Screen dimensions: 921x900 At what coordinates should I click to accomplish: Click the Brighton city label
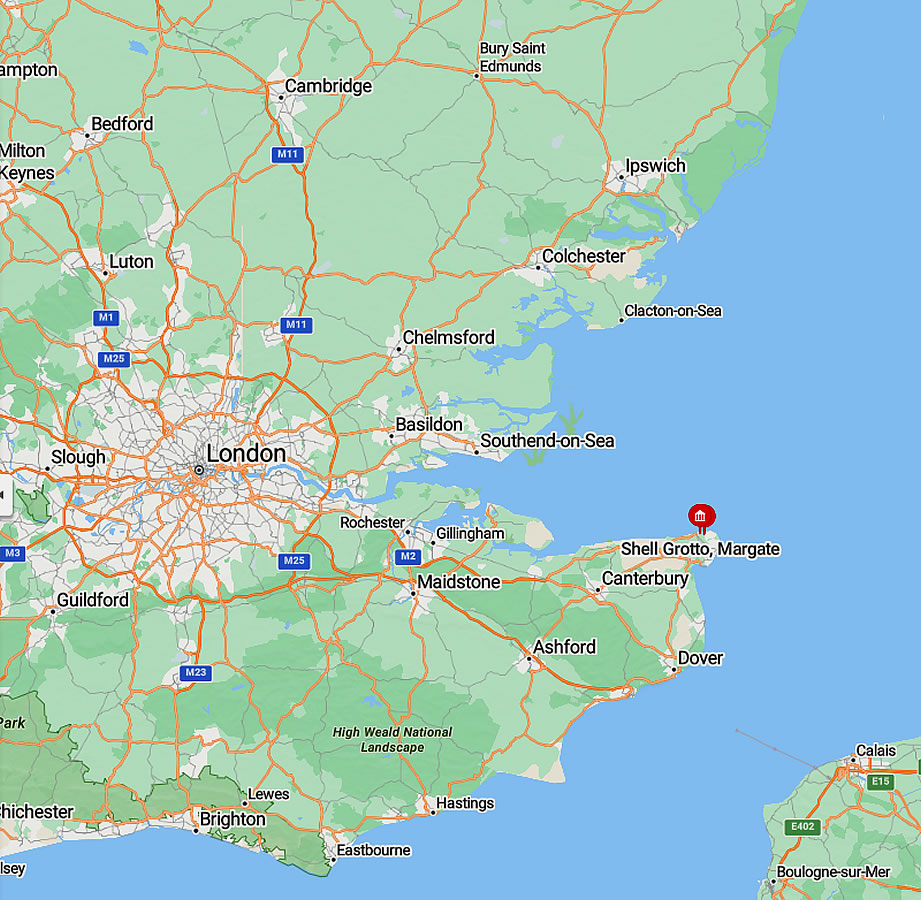(233, 820)
